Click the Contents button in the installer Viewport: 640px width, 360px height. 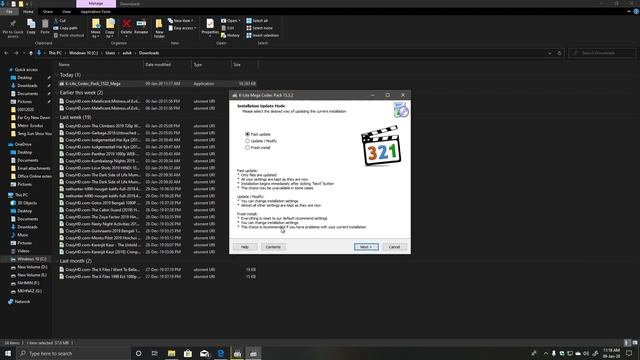(x=273, y=247)
